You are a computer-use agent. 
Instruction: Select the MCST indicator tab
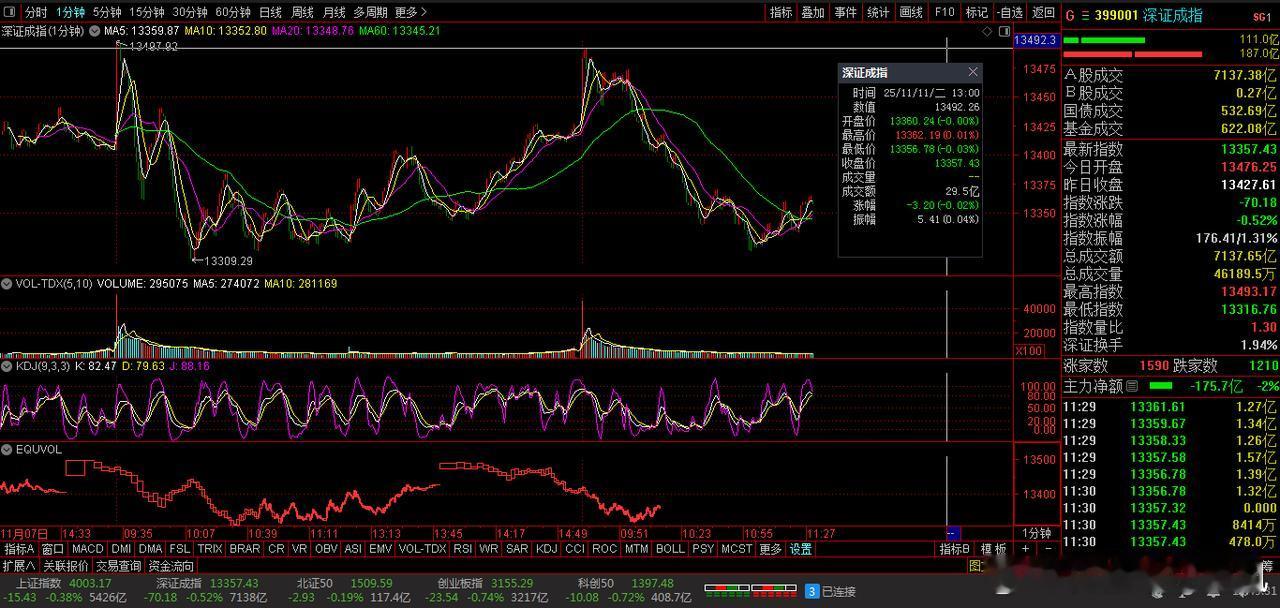click(736, 549)
